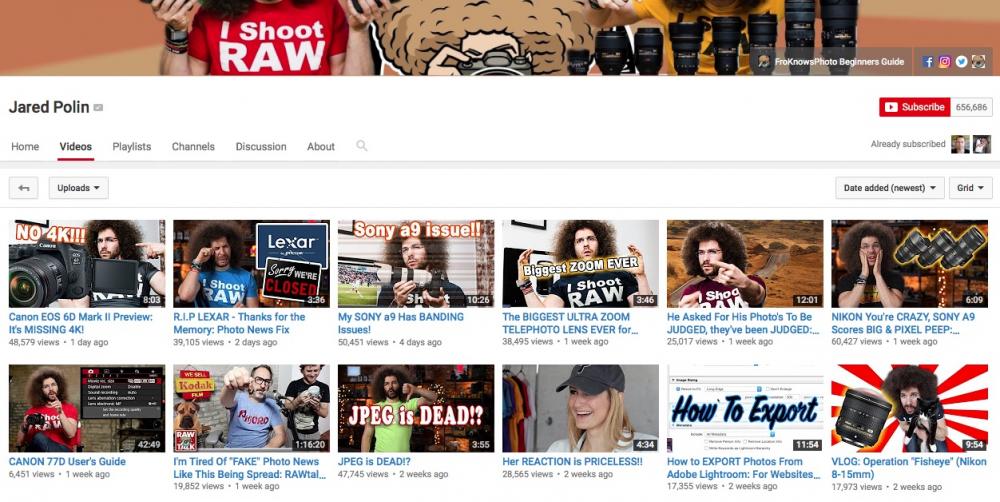The height and width of the screenshot is (502, 1000).
Task: Go to the About tab
Action: (321, 146)
